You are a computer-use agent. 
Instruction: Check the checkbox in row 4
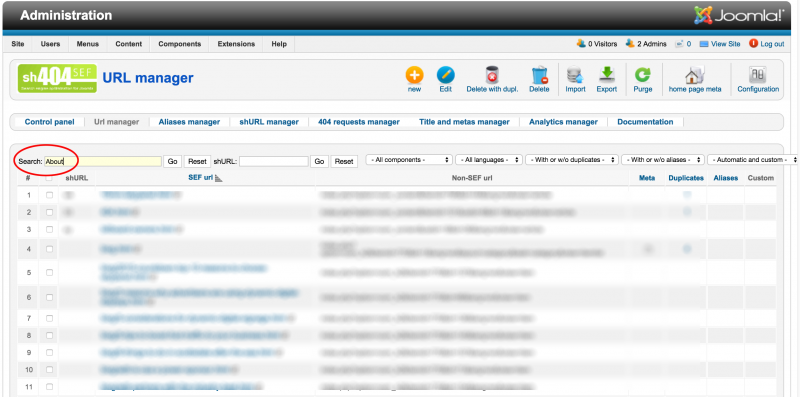pos(49,249)
